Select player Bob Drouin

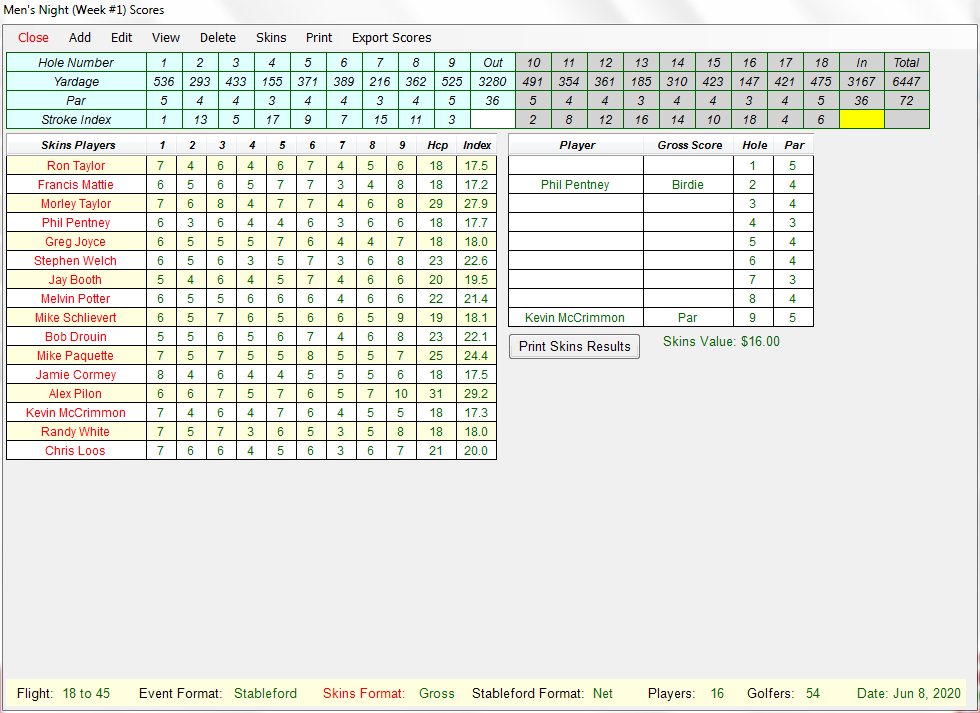click(76, 337)
